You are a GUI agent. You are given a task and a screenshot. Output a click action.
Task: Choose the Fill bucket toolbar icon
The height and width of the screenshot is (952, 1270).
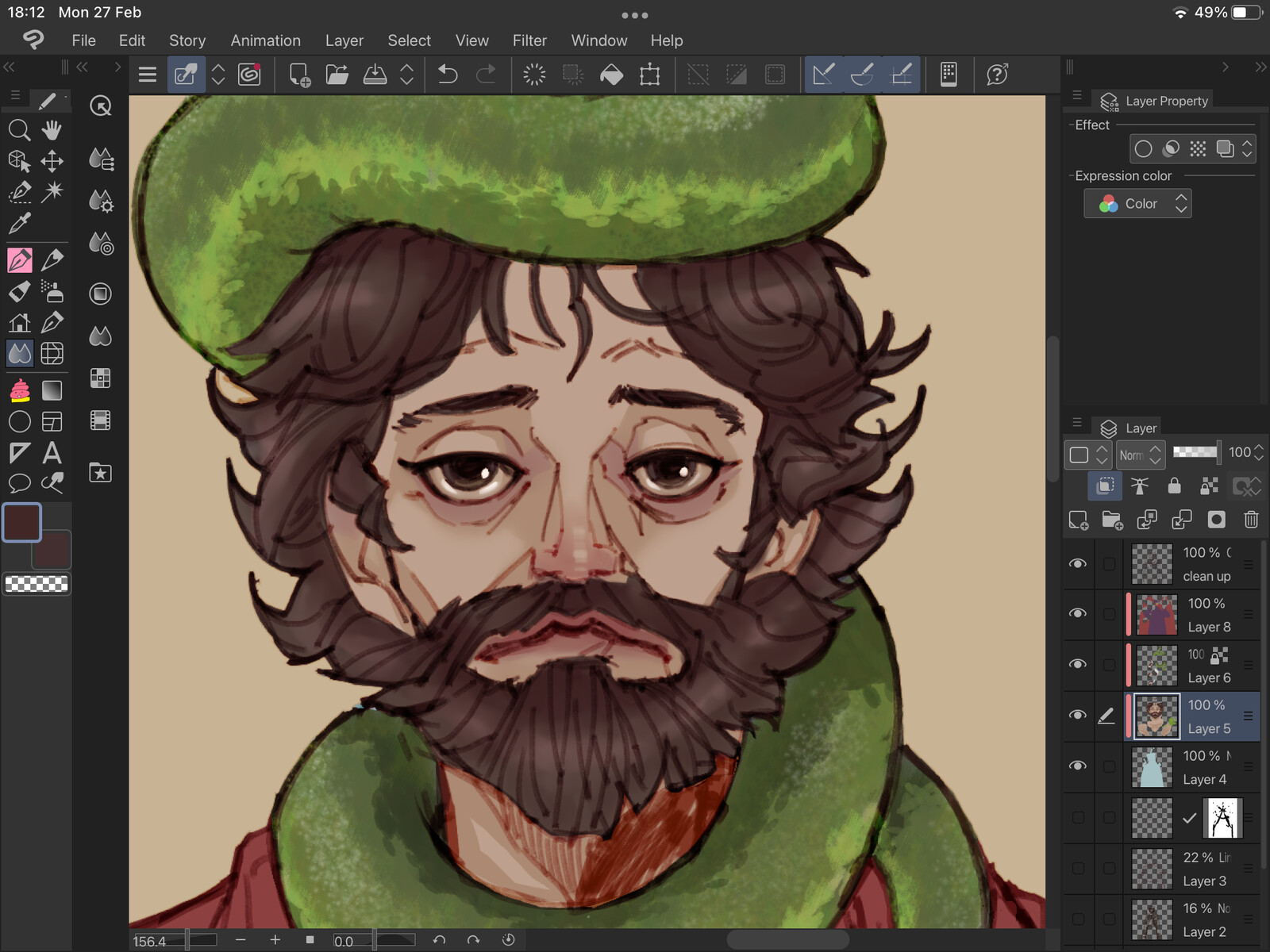(611, 75)
